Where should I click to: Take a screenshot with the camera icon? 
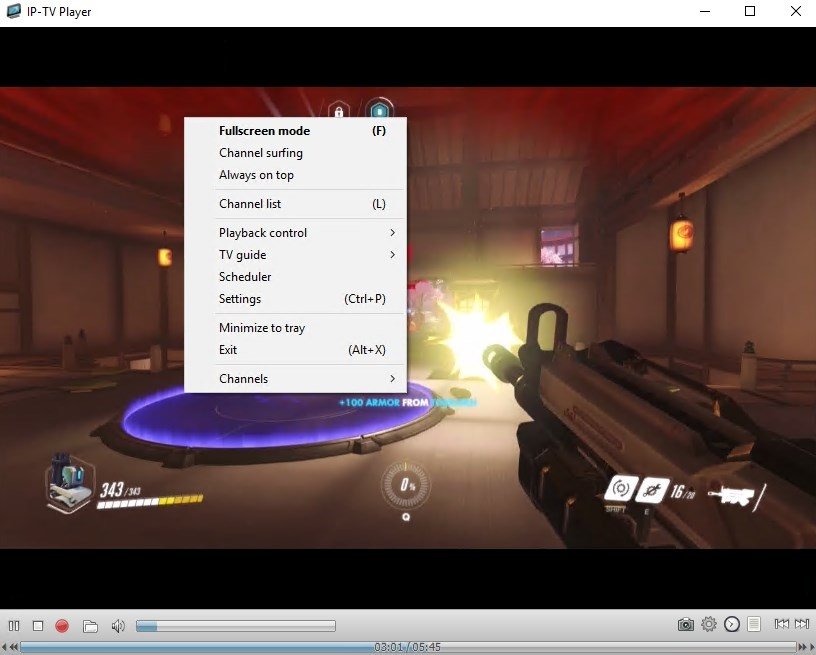click(x=686, y=624)
